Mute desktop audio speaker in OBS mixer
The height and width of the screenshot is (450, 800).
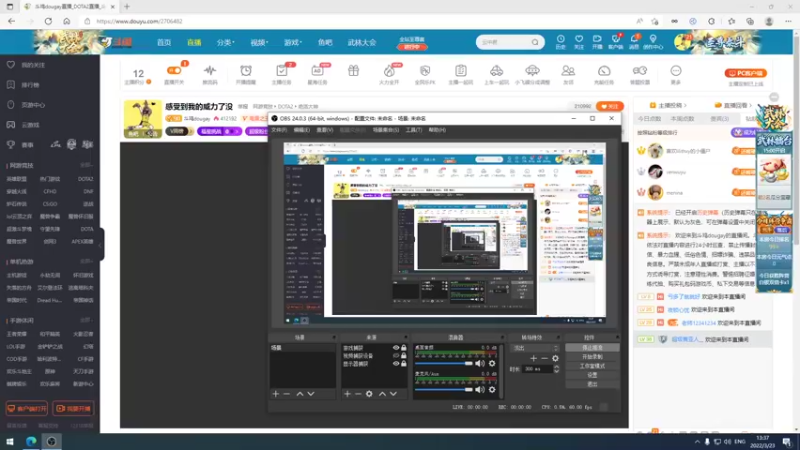(480, 364)
